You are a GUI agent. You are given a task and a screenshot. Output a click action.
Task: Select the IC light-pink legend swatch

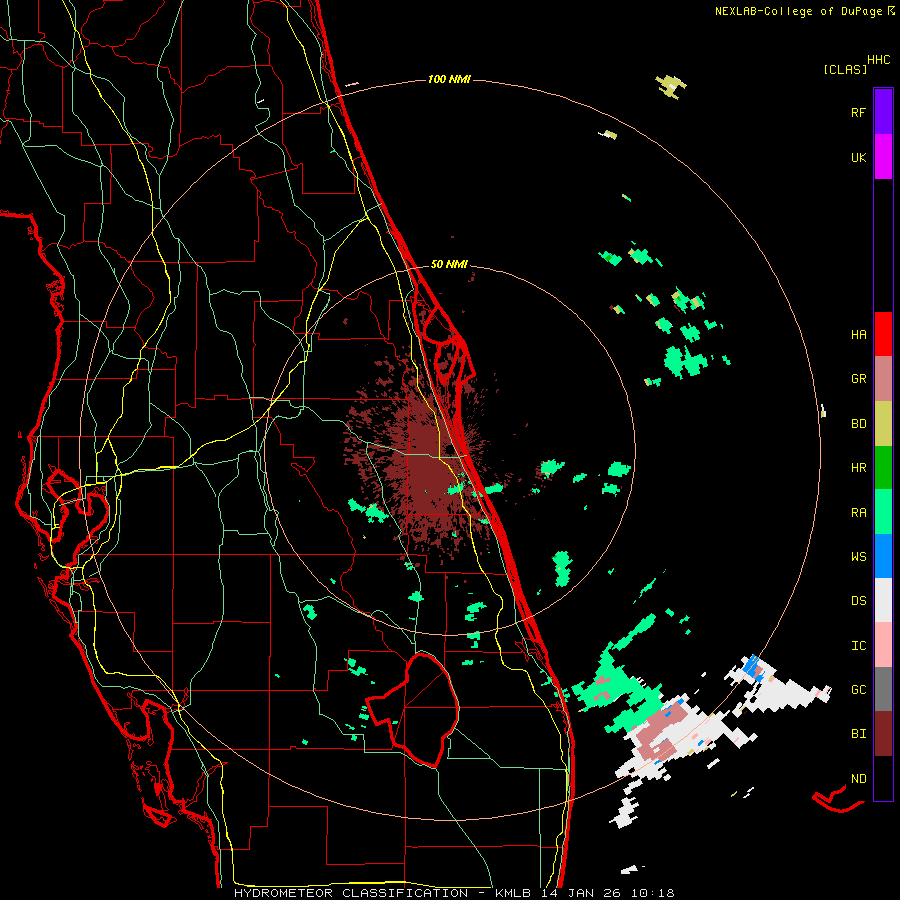tap(883, 645)
